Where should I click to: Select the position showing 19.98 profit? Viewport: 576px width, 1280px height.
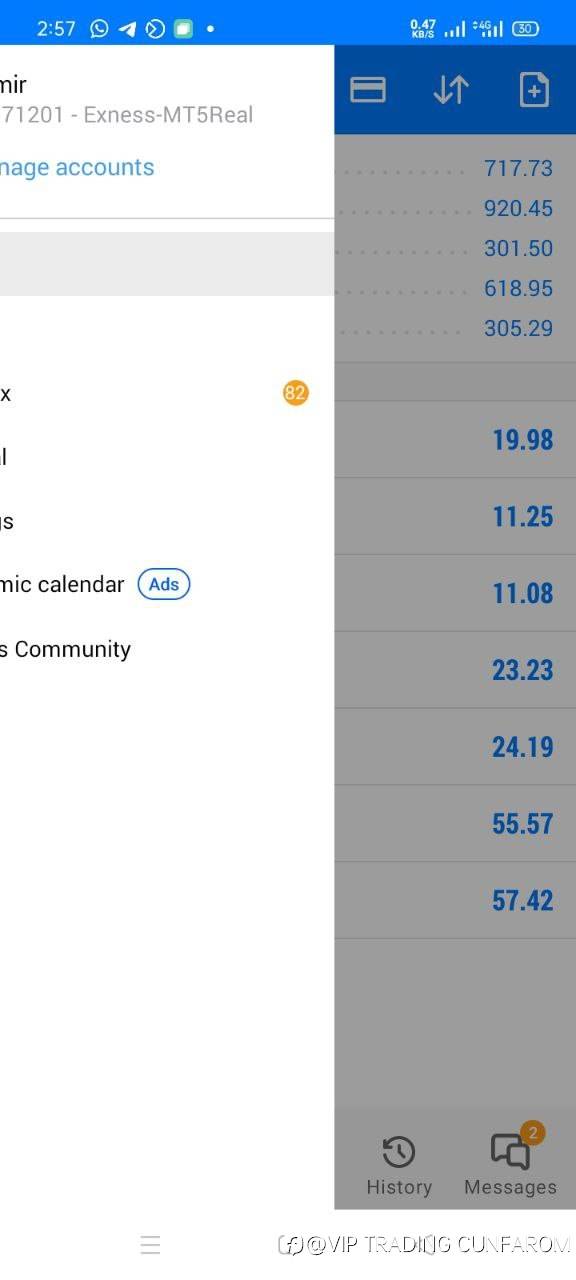455,440
